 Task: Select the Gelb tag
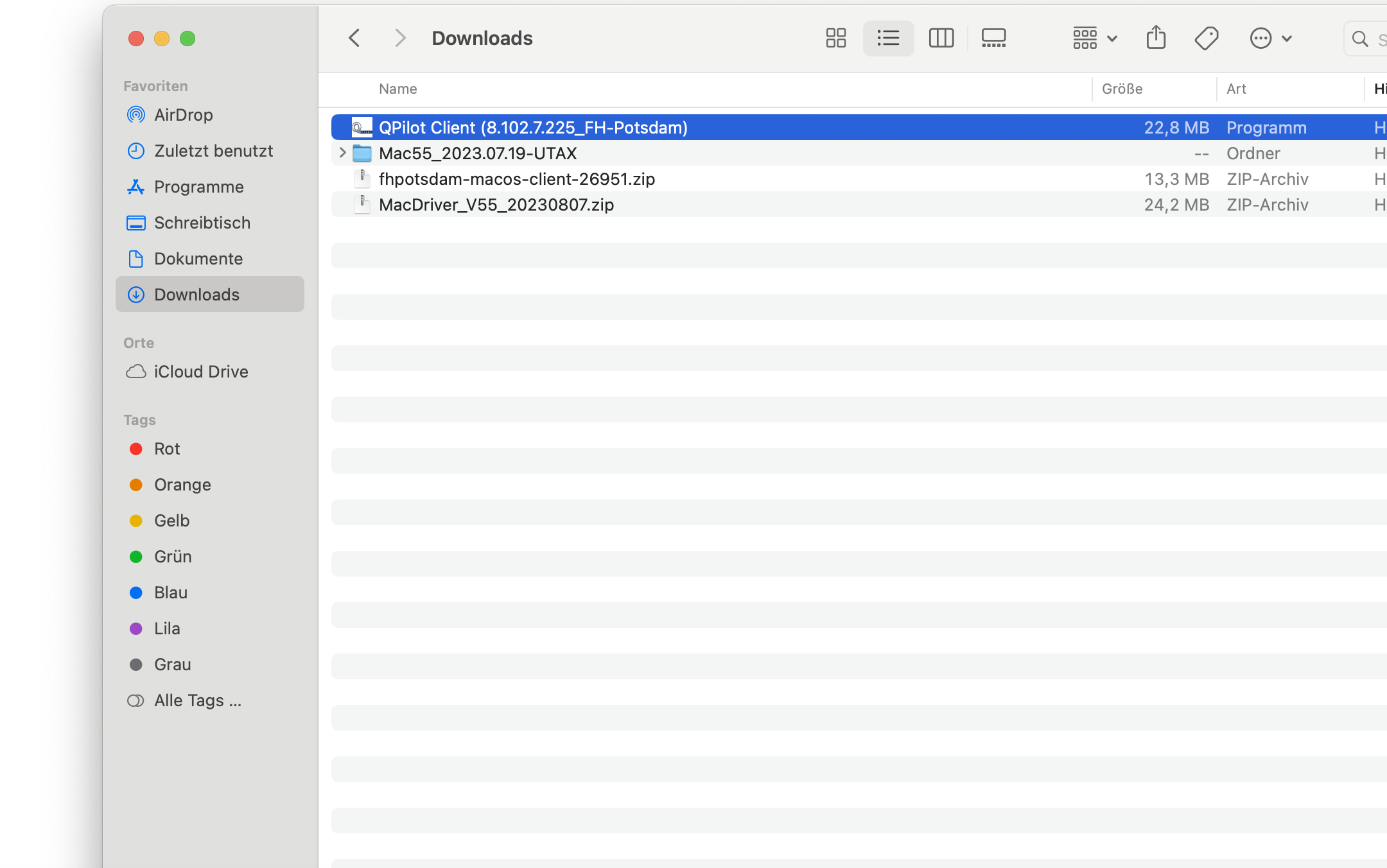click(x=209, y=520)
